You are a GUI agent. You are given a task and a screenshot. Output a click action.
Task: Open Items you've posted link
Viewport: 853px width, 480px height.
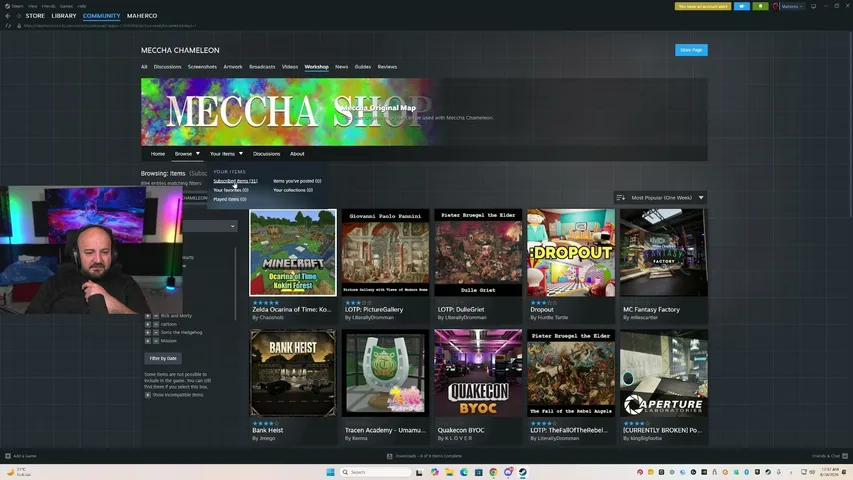pos(297,181)
